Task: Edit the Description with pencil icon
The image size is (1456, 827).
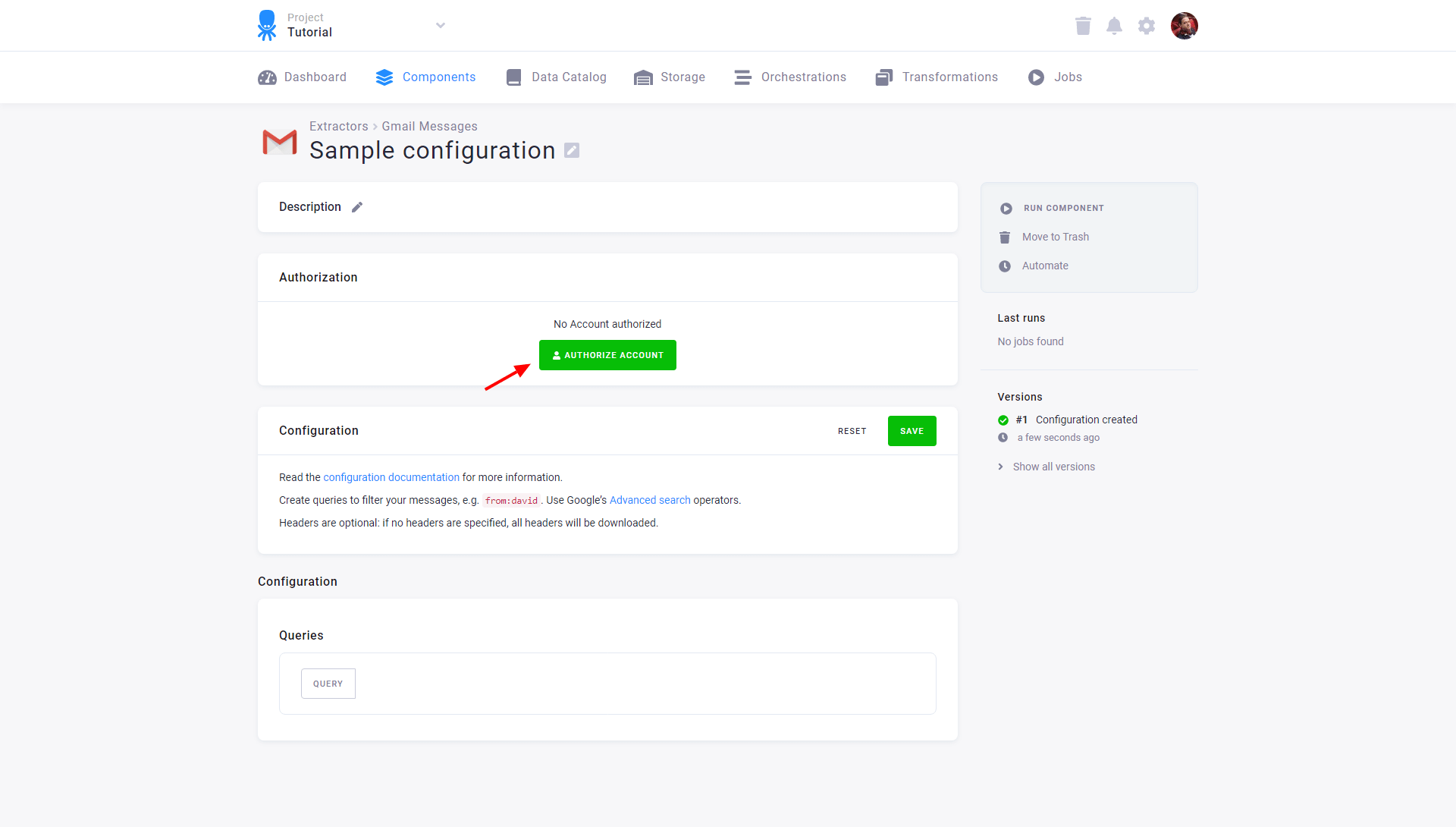Action: 357,206
